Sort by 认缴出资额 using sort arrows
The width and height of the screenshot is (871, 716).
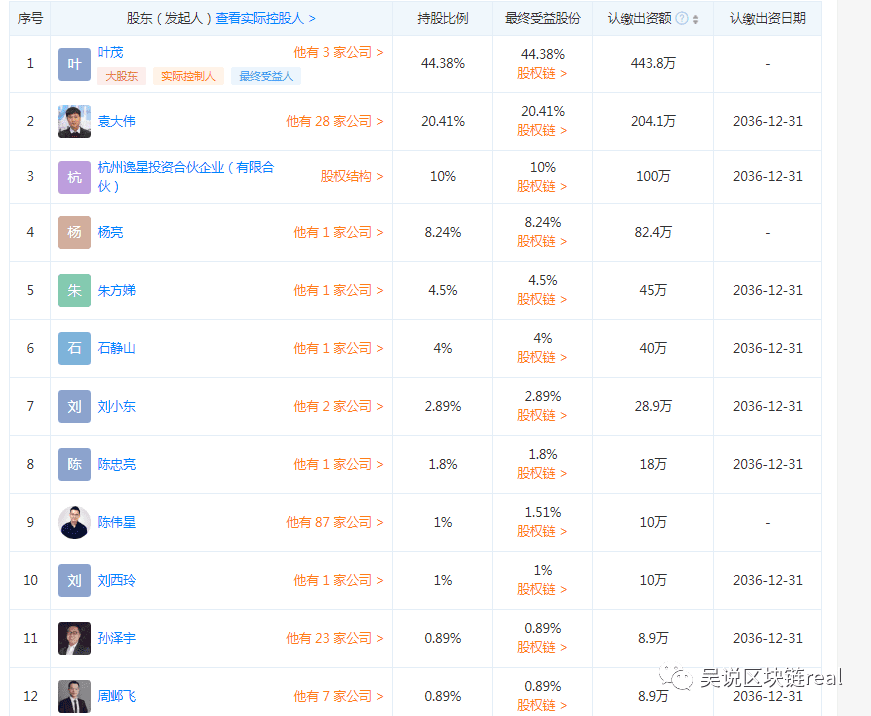(x=695, y=19)
